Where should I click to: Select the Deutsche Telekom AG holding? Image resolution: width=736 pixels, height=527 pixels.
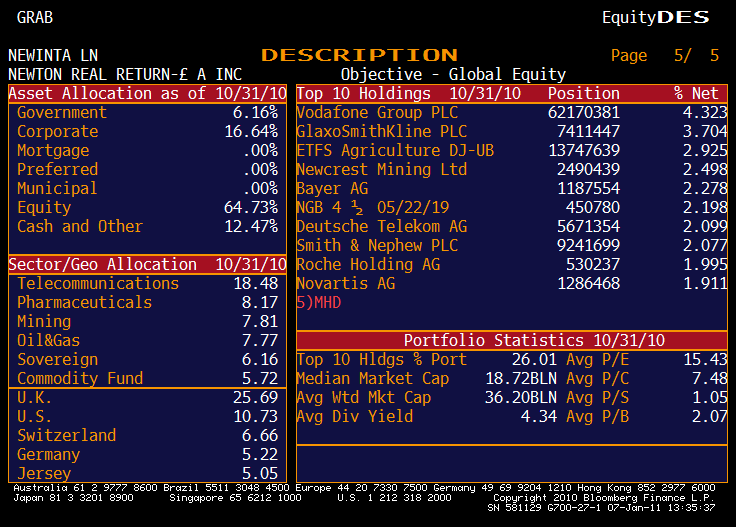[381, 226]
